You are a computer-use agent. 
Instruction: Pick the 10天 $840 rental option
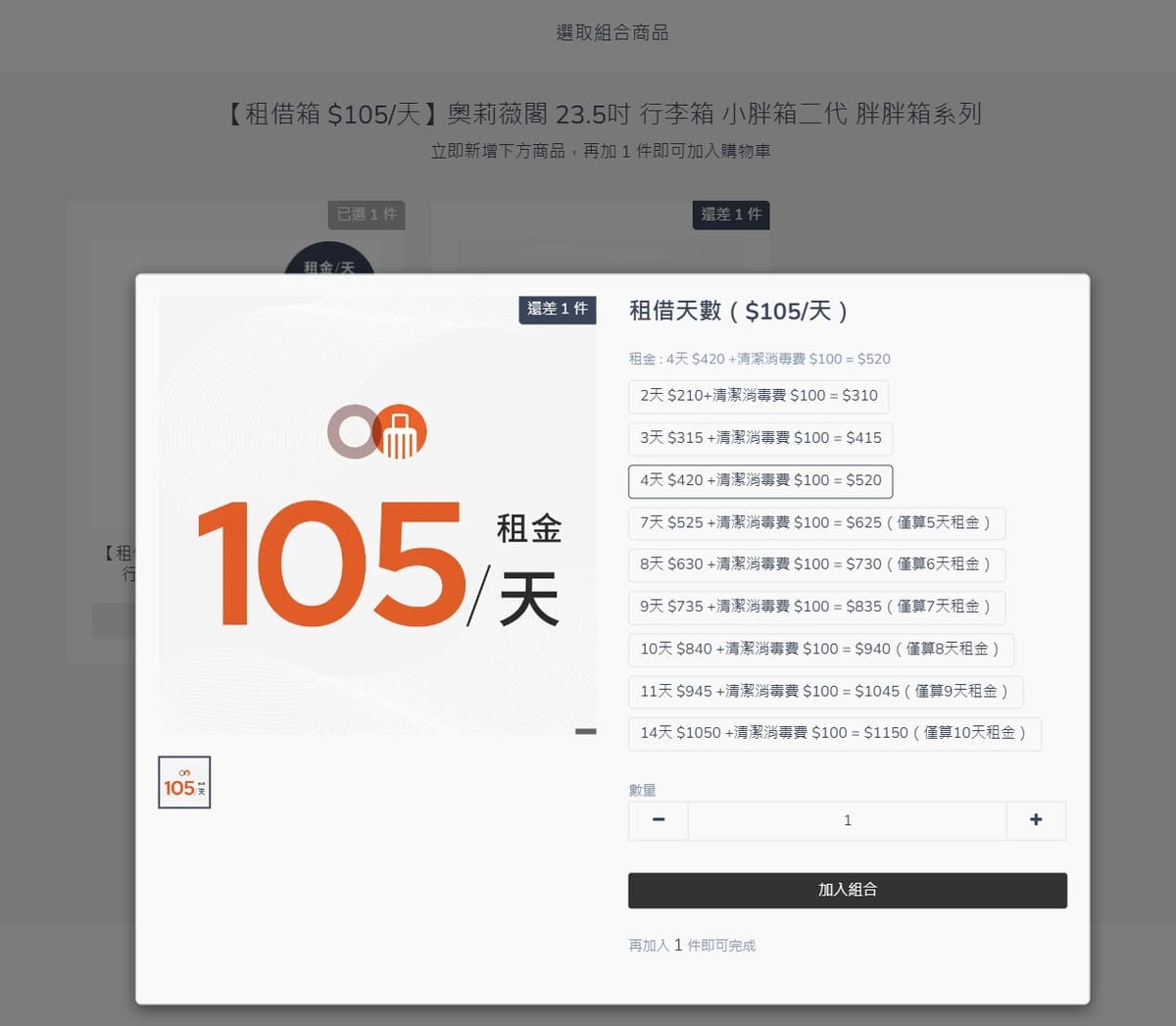point(821,649)
